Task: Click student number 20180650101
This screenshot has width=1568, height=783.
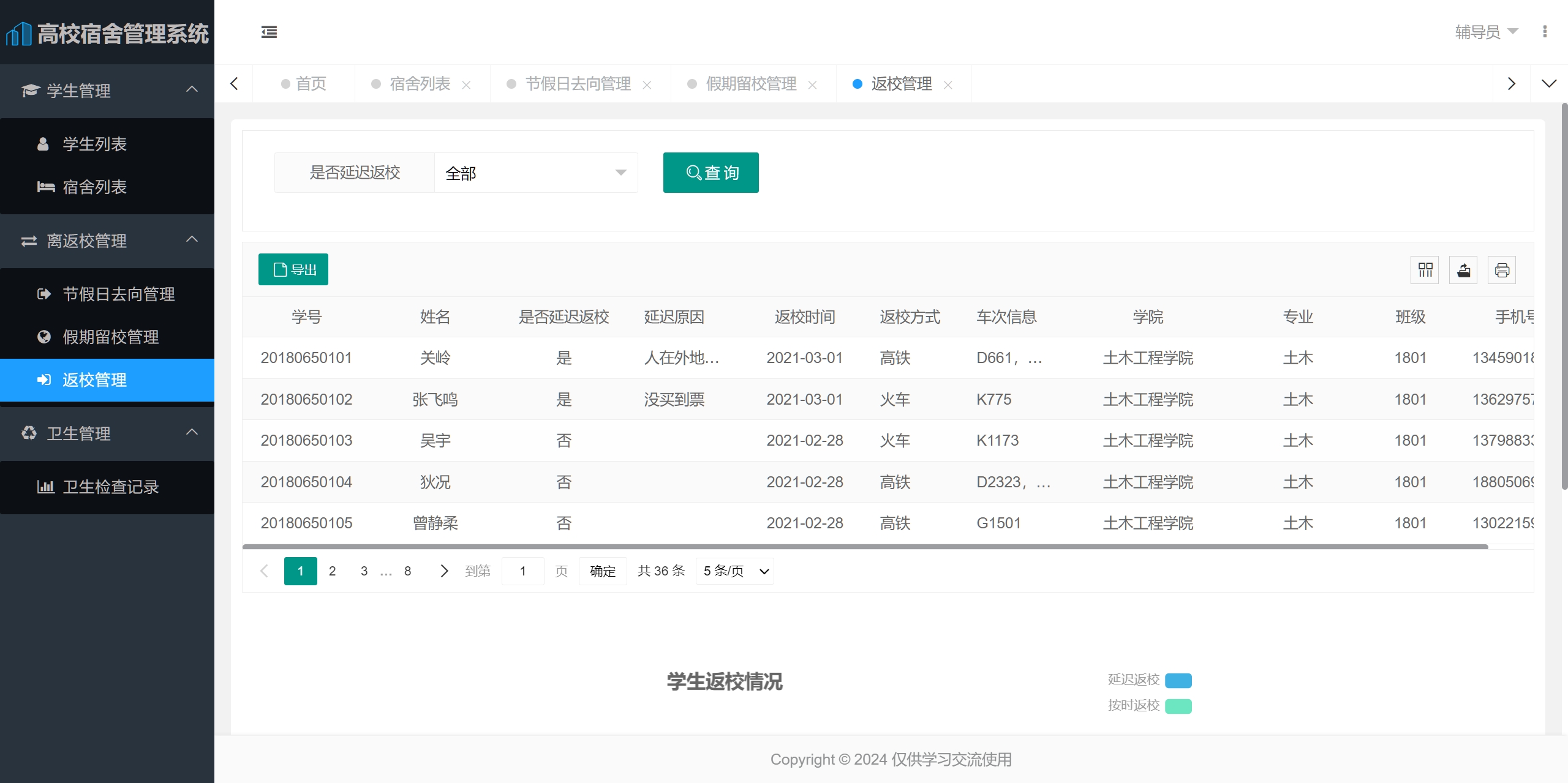Action: 306,358
